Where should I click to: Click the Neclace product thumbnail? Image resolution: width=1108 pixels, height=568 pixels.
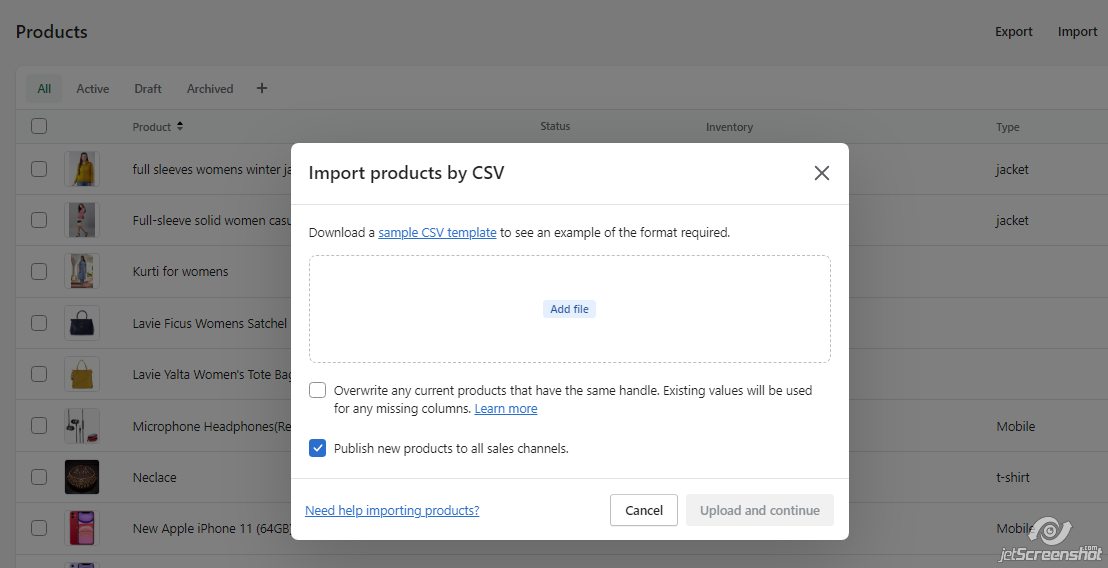(82, 477)
